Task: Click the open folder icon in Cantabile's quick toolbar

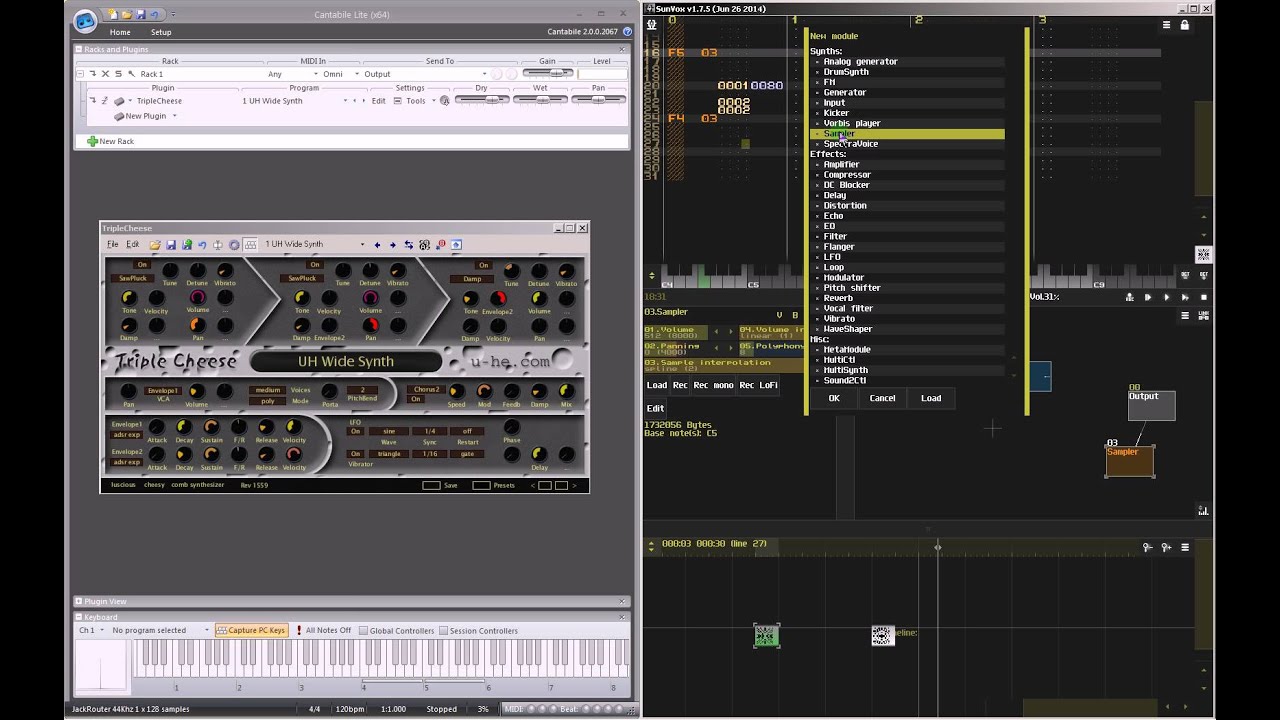Action: tap(127, 15)
